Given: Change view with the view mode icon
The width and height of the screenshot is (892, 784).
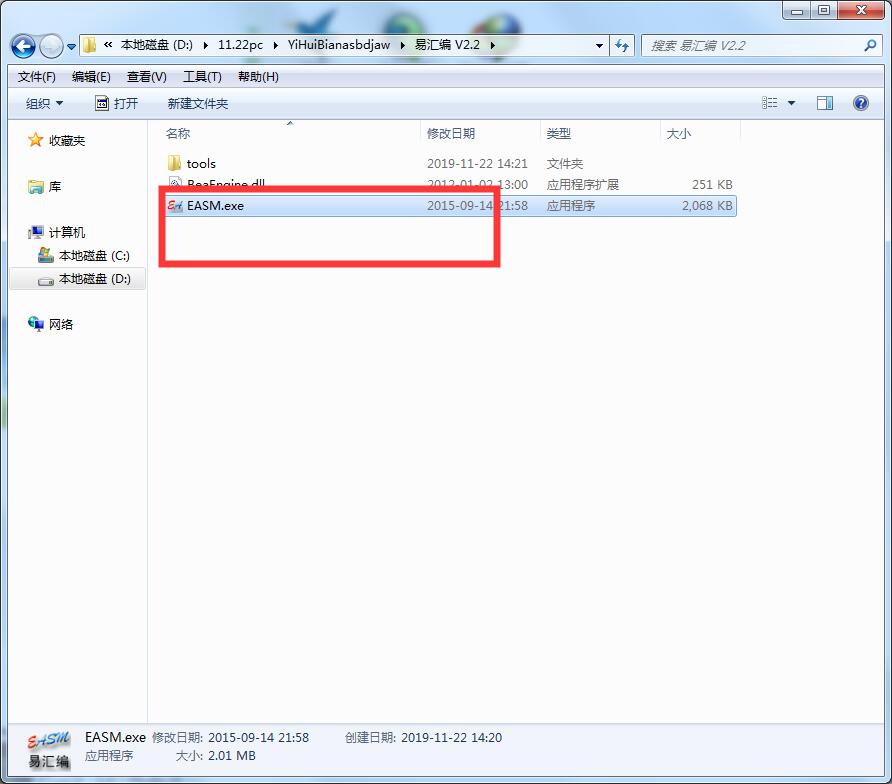Looking at the screenshot, I should click(770, 103).
